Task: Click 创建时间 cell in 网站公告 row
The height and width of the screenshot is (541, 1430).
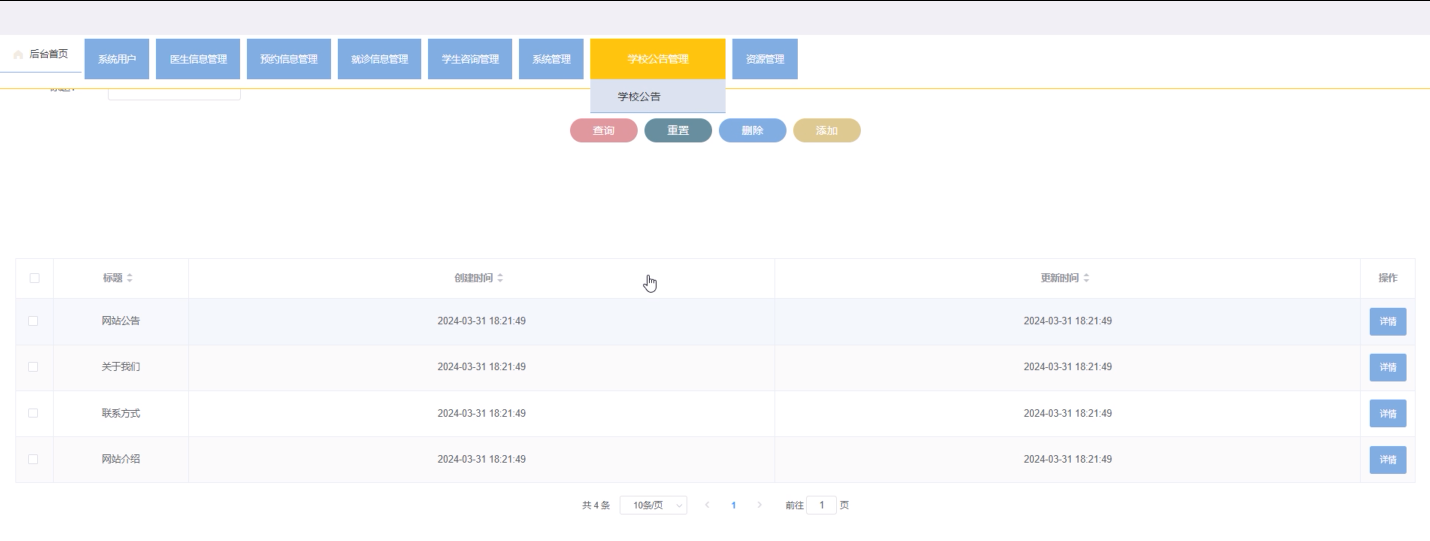Action: [x=482, y=321]
